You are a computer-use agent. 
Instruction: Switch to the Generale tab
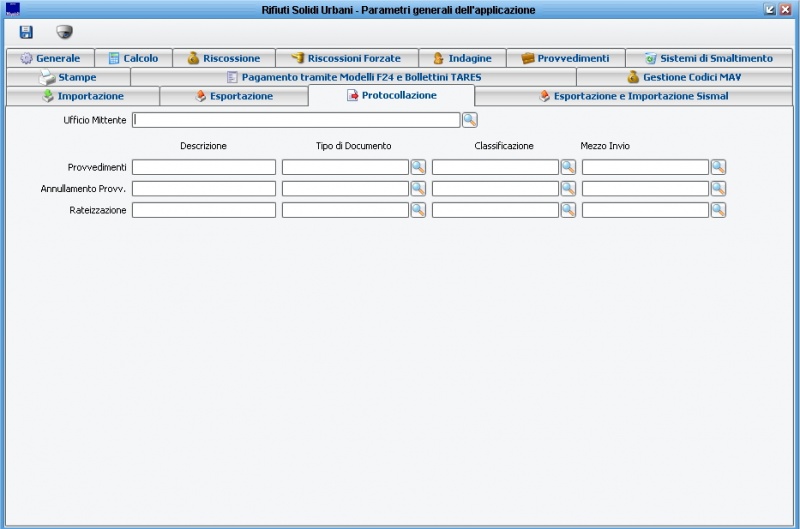(51, 58)
